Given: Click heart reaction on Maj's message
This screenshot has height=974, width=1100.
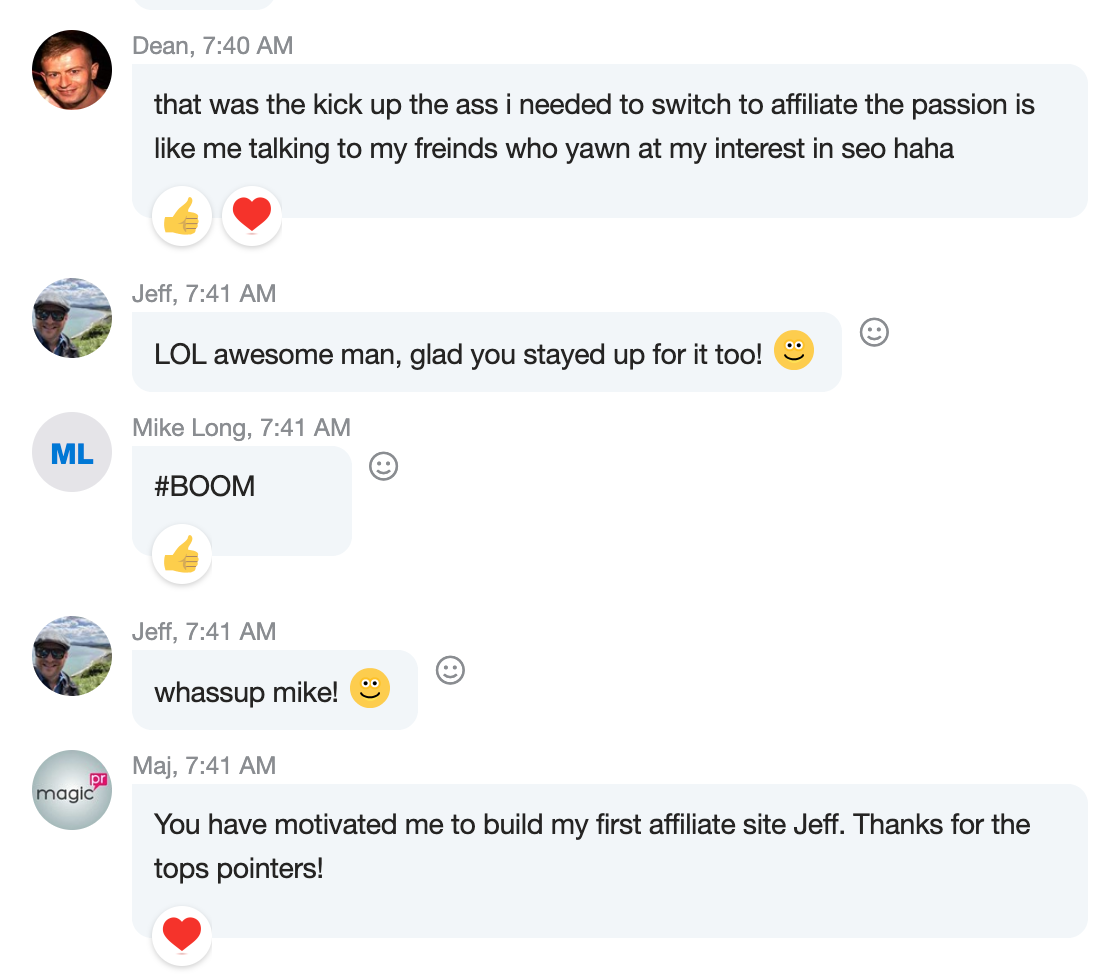Looking at the screenshot, I should [181, 935].
